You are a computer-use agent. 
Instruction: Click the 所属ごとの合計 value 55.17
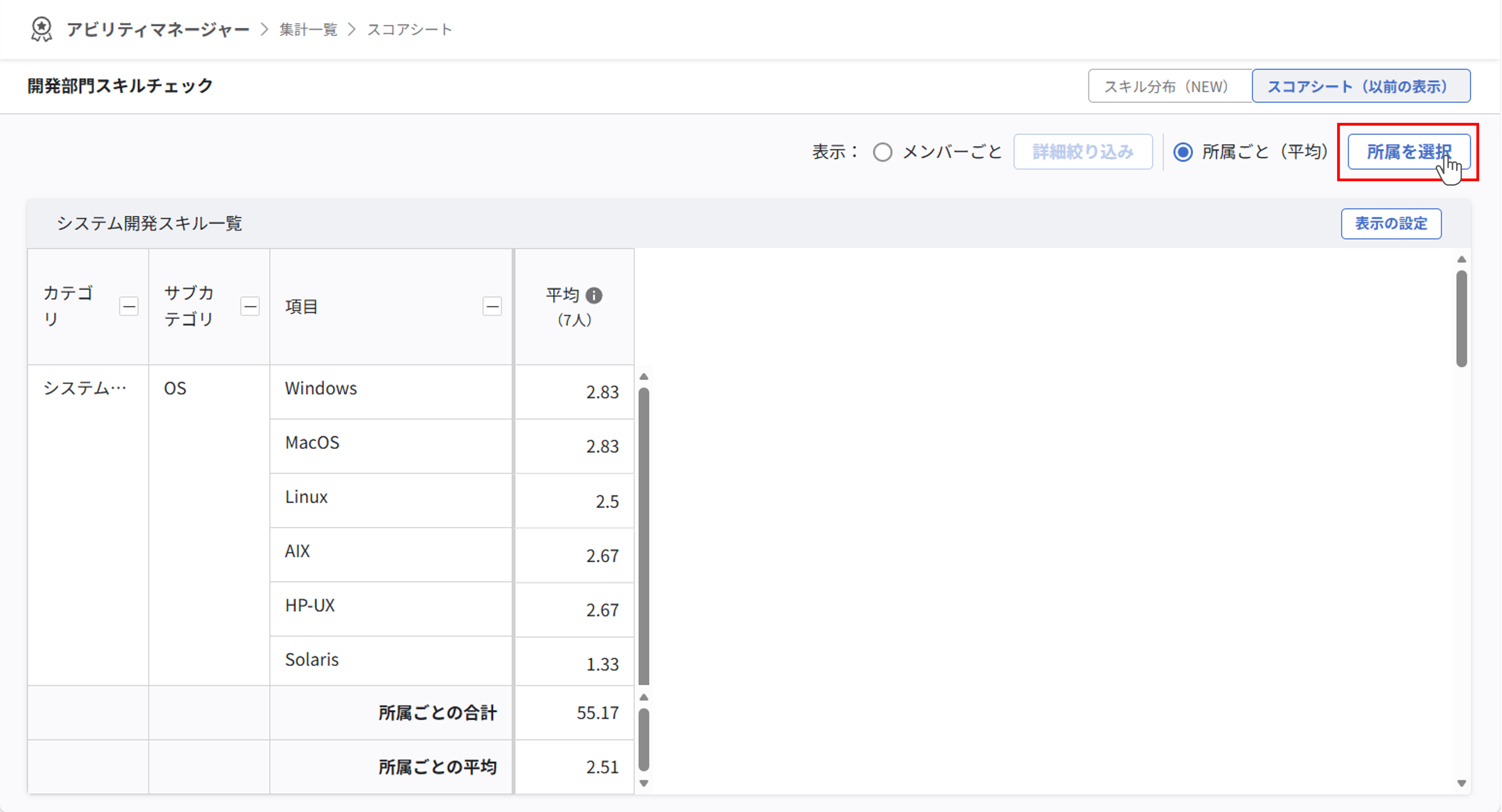pos(598,712)
